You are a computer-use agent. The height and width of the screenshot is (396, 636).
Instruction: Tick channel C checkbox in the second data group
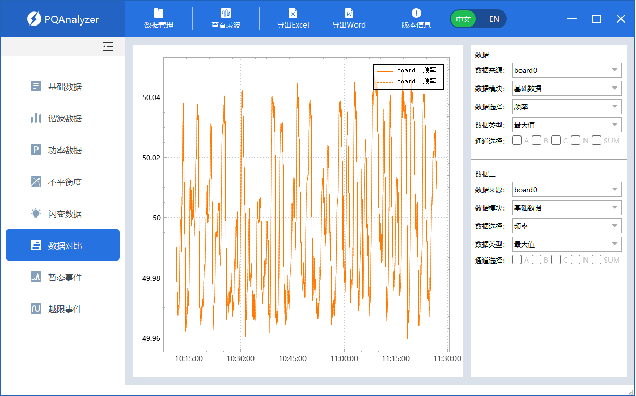point(556,260)
